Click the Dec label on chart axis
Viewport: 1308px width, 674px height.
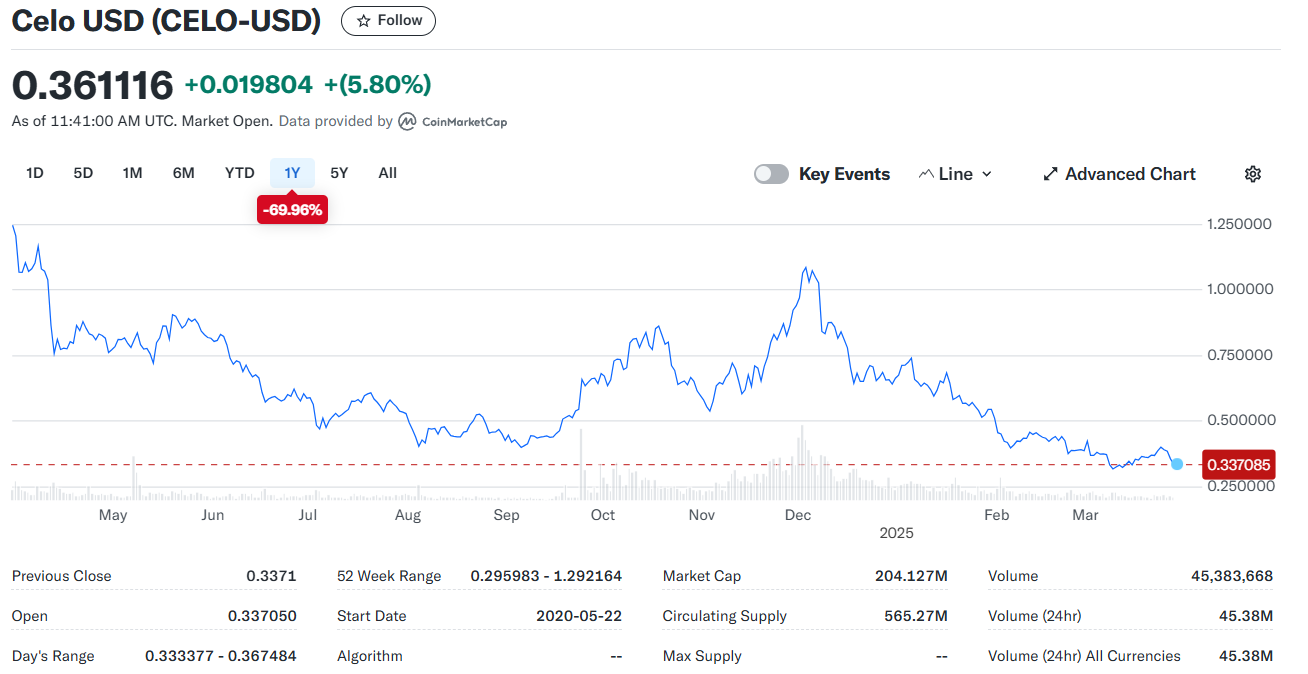tap(797, 515)
